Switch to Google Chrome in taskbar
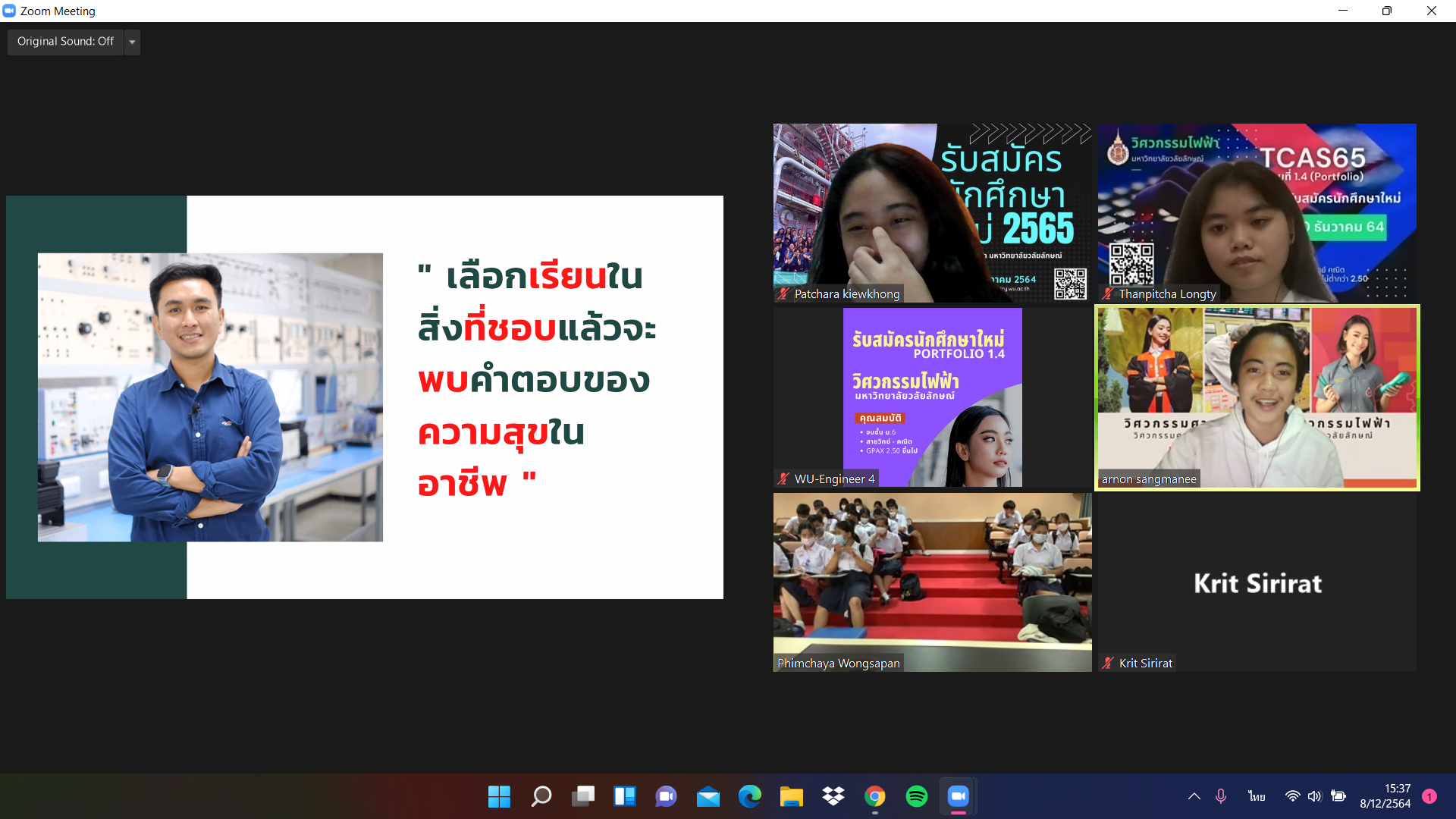This screenshot has height=819, width=1456. pos(874,796)
